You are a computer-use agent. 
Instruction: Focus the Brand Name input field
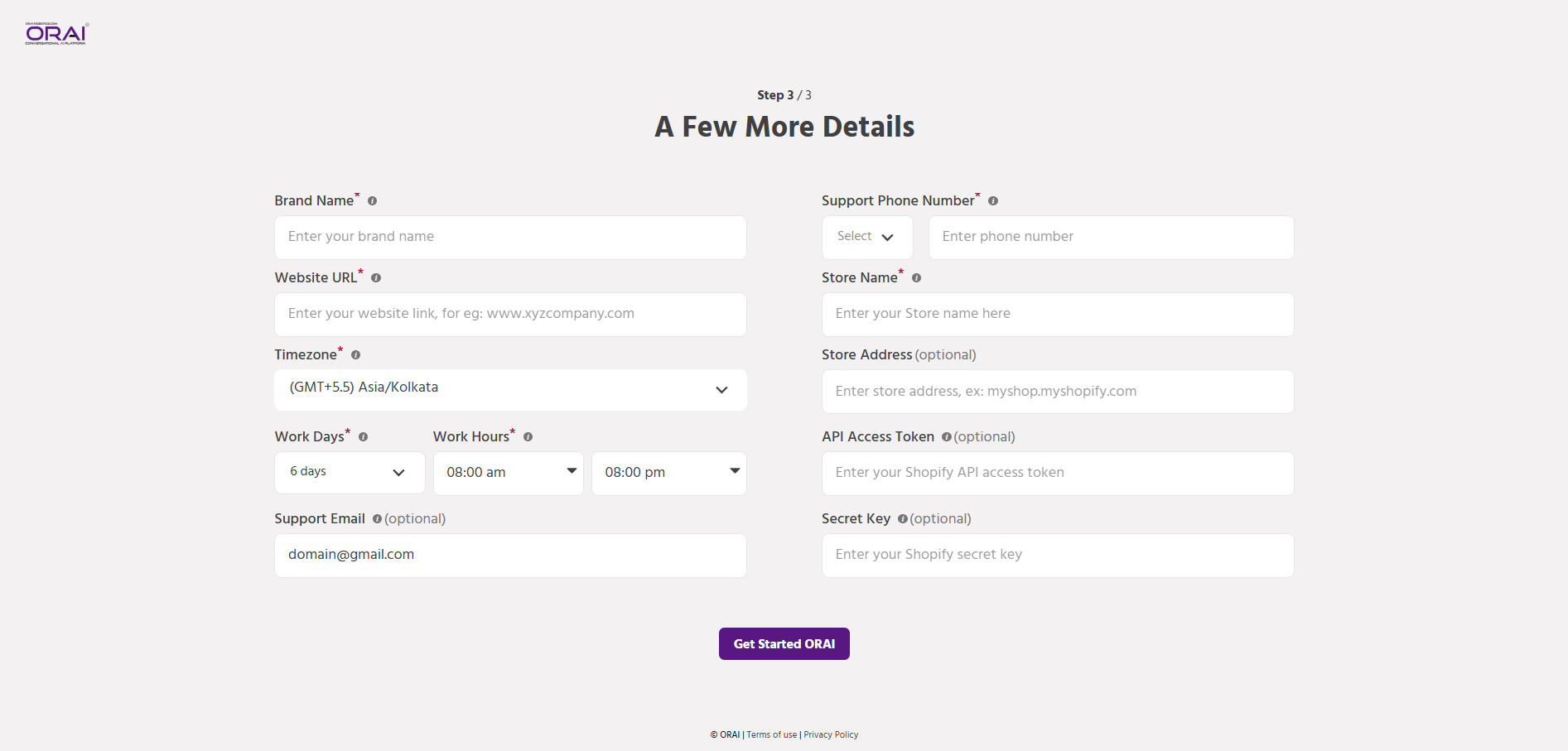tap(510, 237)
